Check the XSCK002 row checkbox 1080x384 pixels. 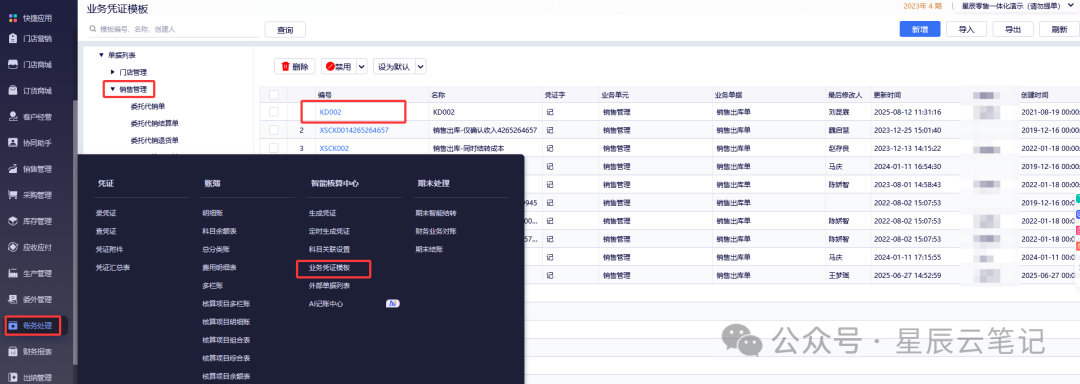coord(274,148)
